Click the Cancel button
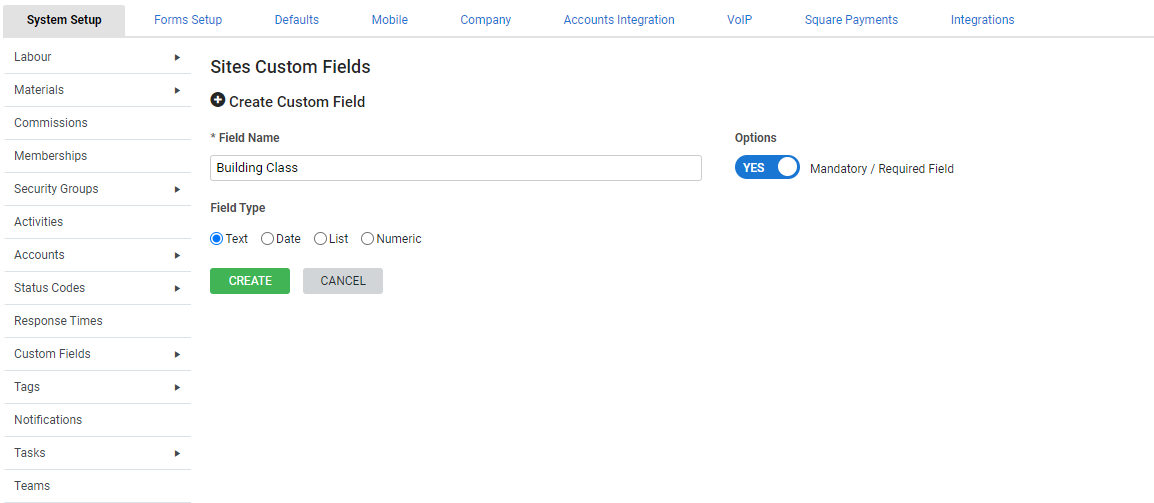 [343, 281]
